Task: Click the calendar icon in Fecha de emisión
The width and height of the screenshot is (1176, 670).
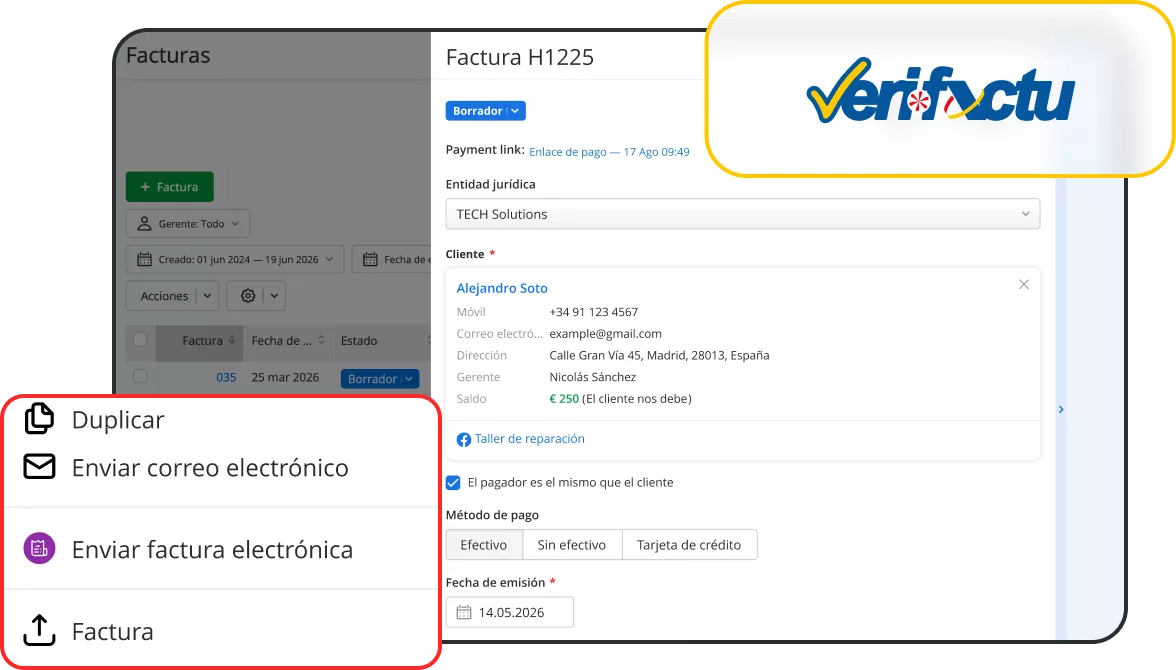Action: pyautogui.click(x=464, y=612)
